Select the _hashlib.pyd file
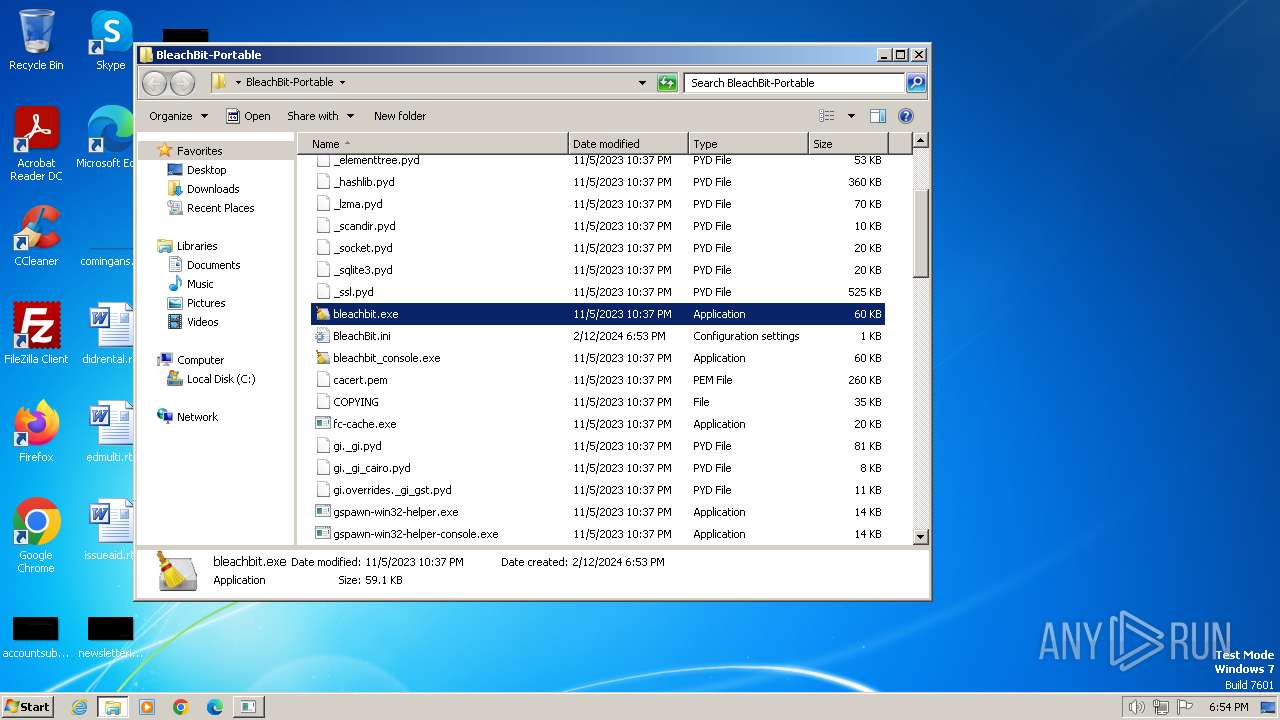The image size is (1280, 720). 364,182
